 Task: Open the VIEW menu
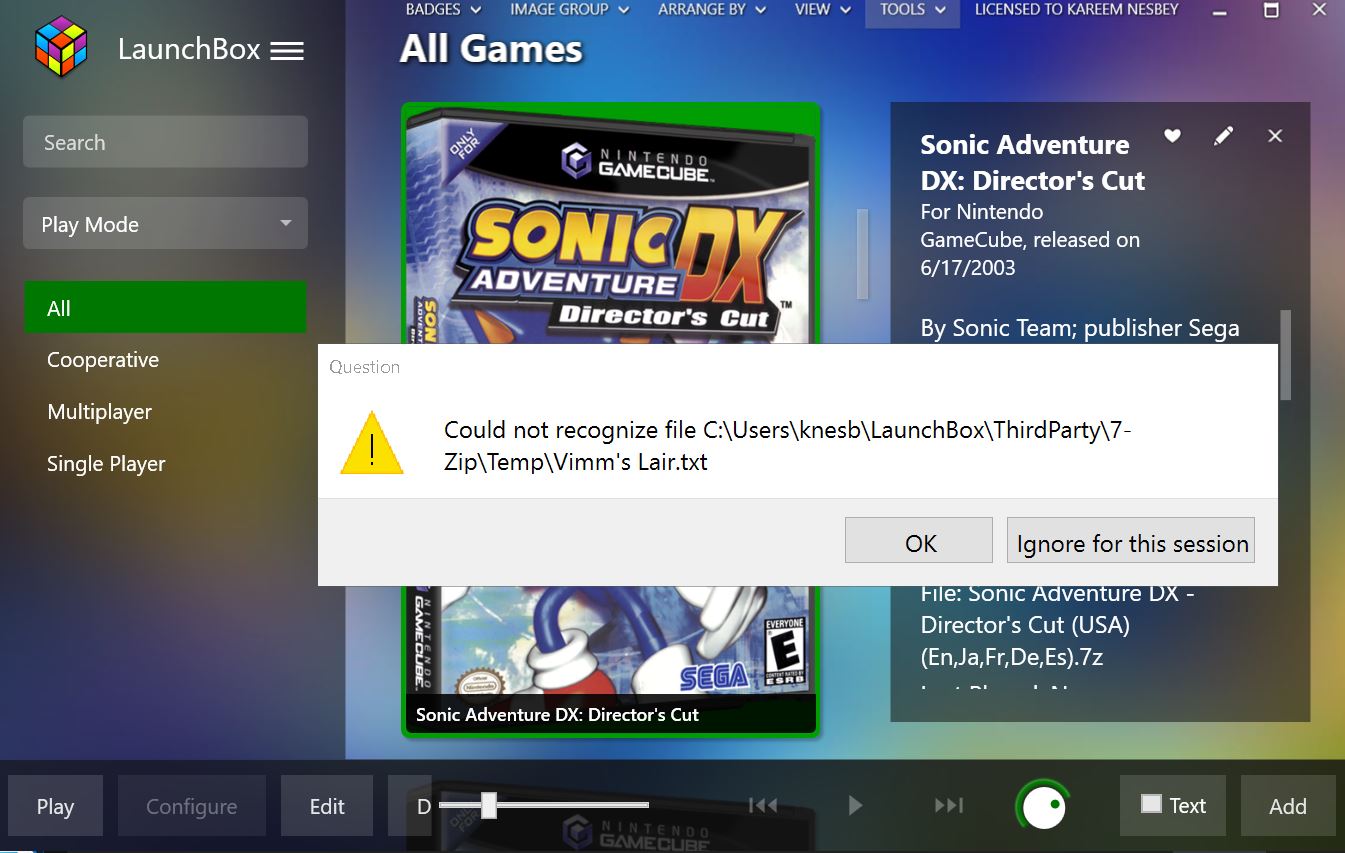(823, 10)
